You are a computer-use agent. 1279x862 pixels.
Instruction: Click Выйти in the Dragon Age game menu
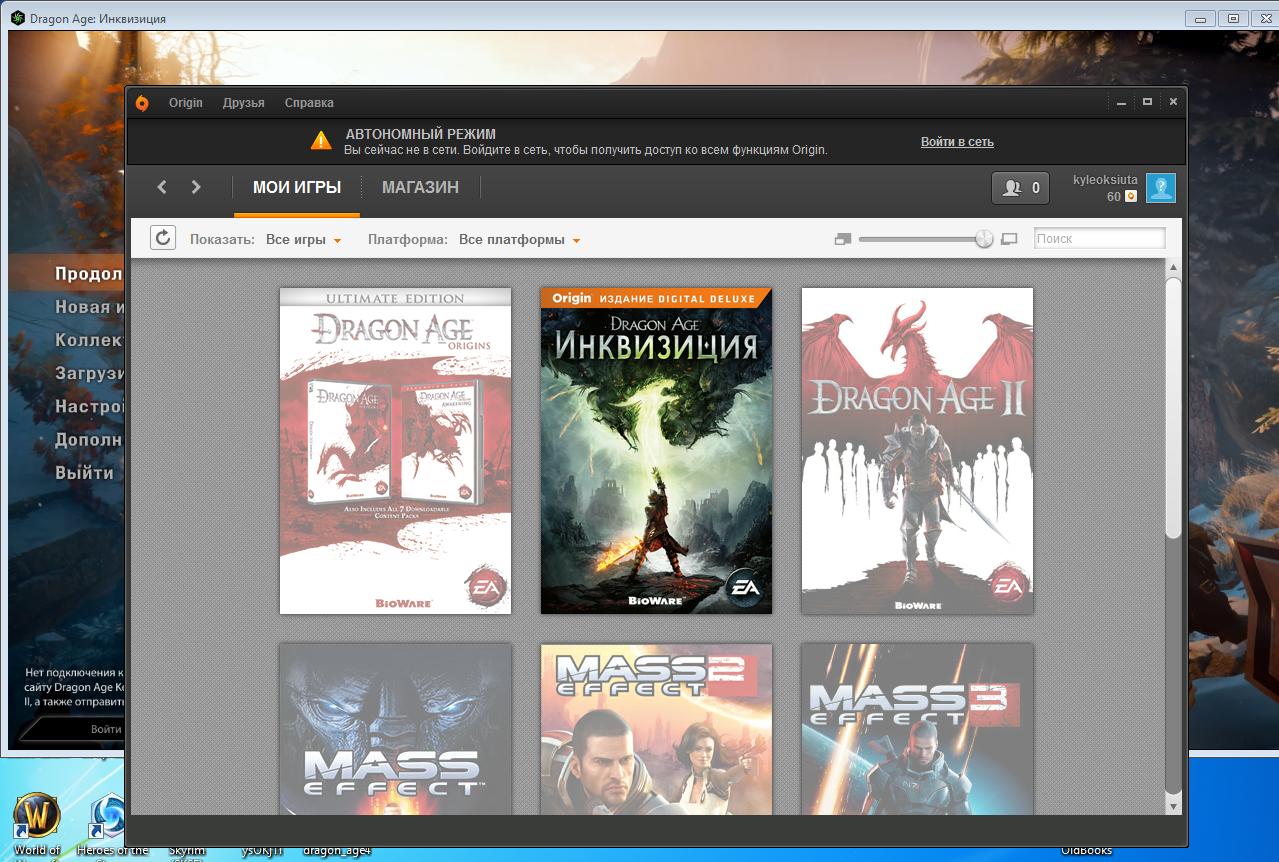(85, 473)
